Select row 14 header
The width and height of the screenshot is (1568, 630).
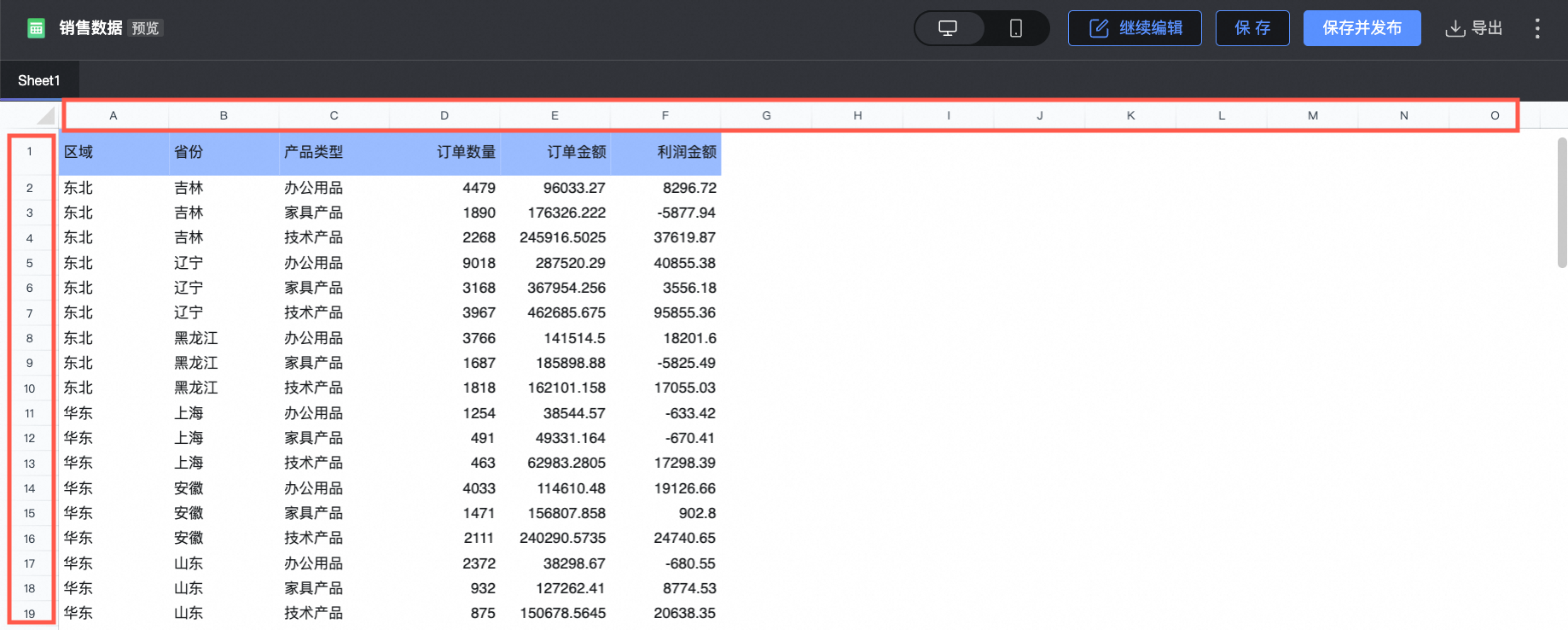tap(30, 488)
